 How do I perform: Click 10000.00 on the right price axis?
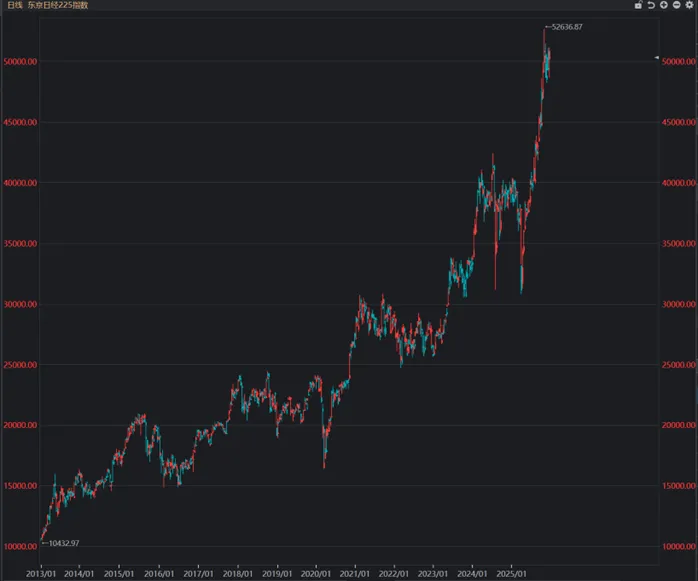(679, 546)
